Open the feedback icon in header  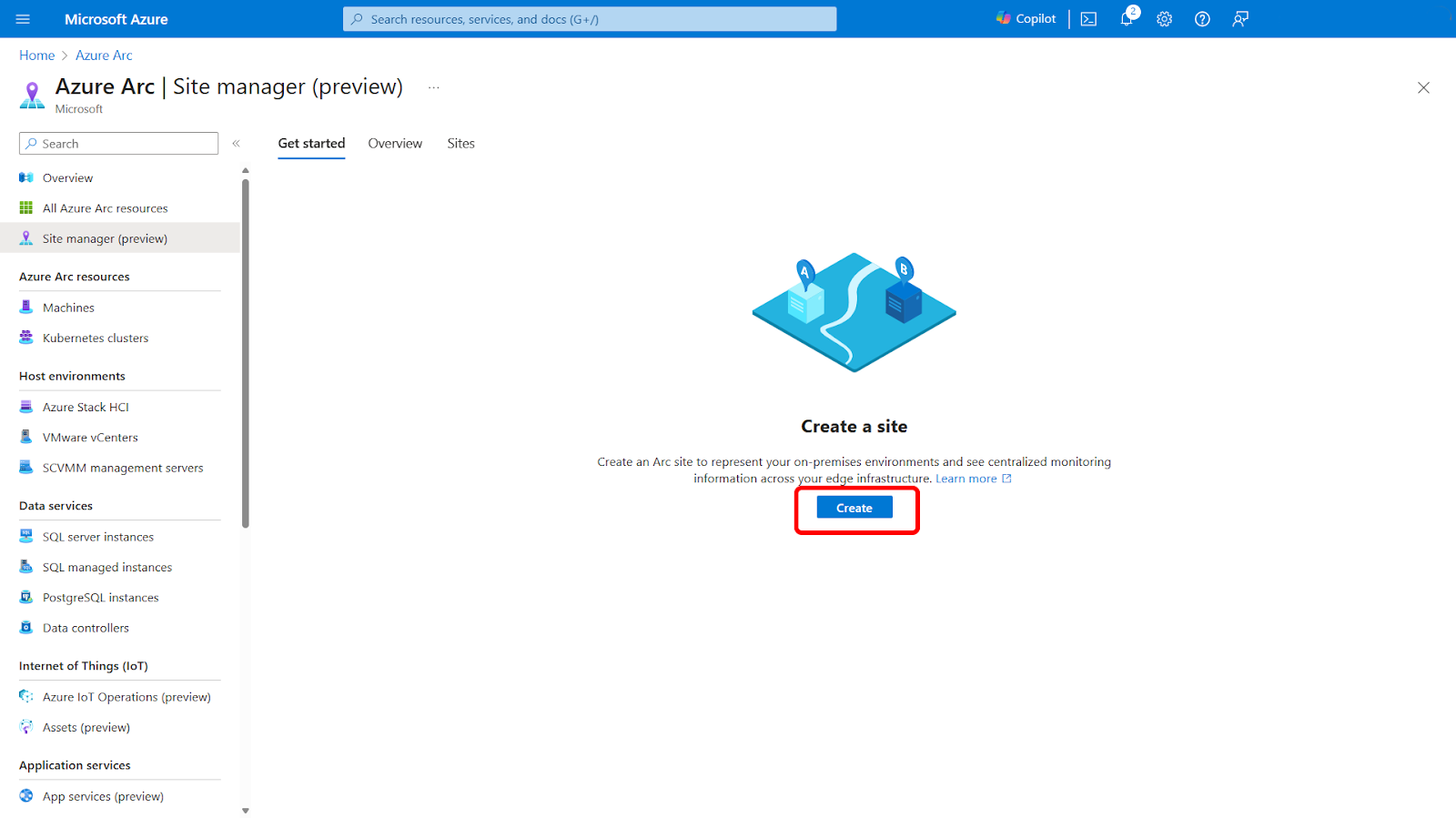[x=1240, y=19]
